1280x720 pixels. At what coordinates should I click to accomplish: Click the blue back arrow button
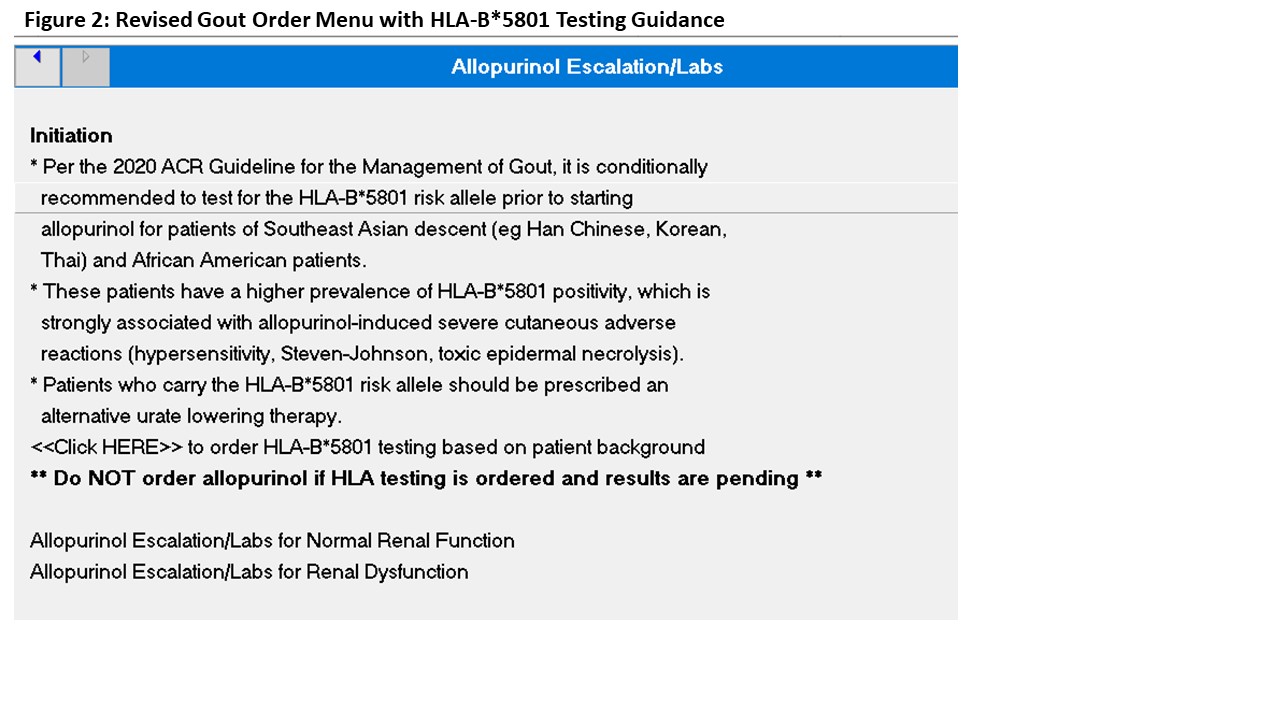(37, 66)
